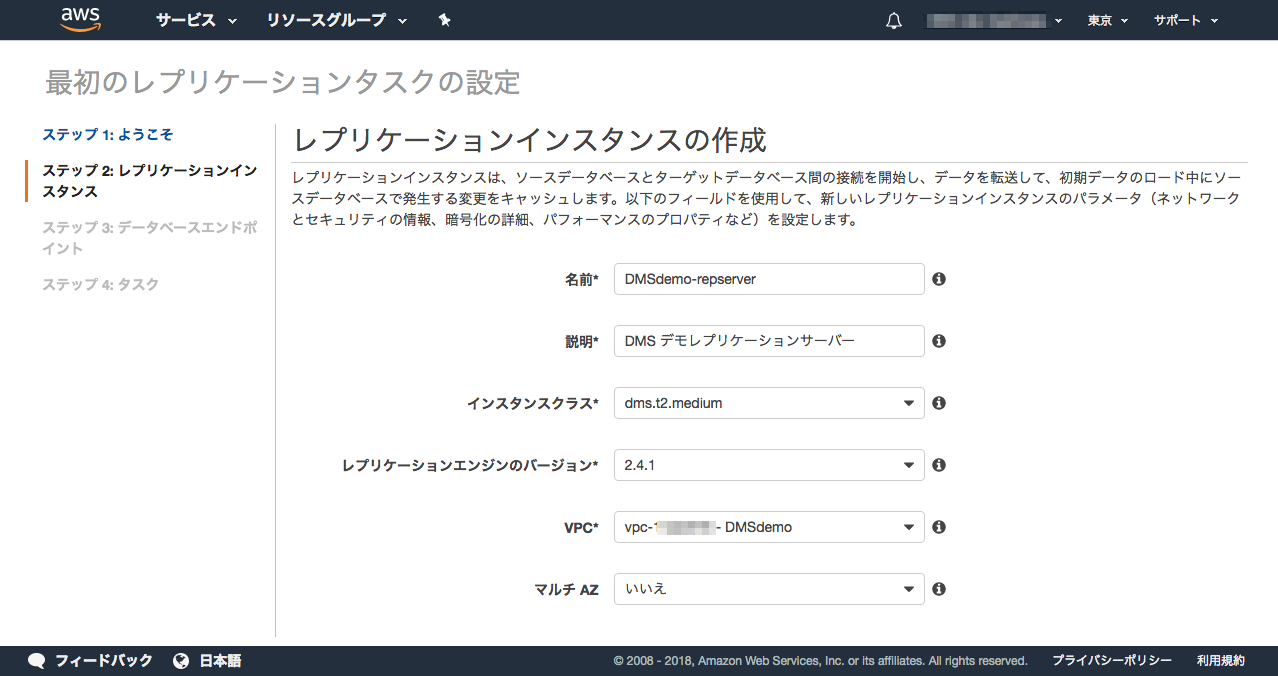Go to ステップ 1: ようこそ
The image size is (1278, 676).
pyautogui.click(x=108, y=134)
